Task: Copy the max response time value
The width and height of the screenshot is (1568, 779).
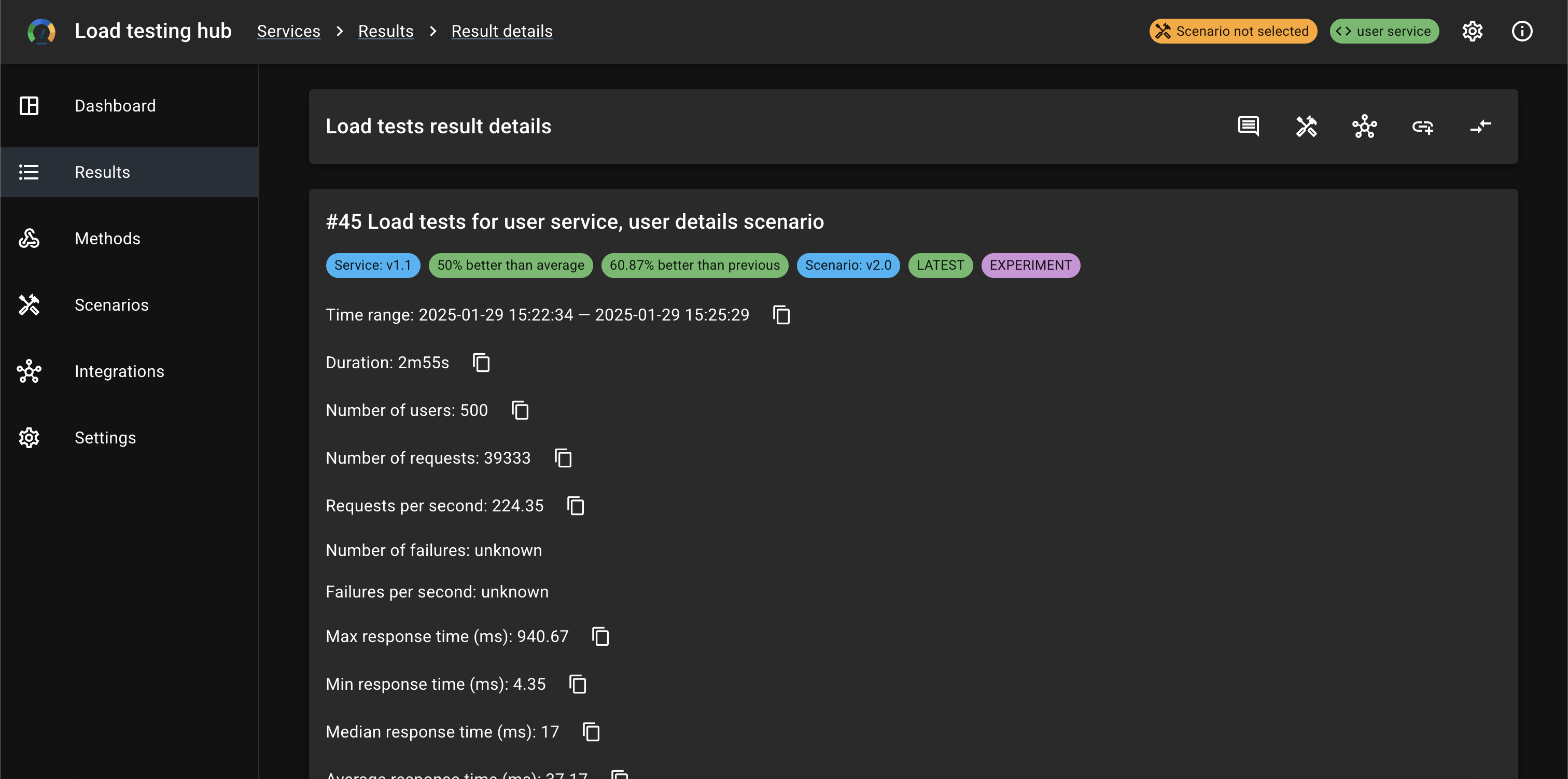Action: (x=600, y=636)
